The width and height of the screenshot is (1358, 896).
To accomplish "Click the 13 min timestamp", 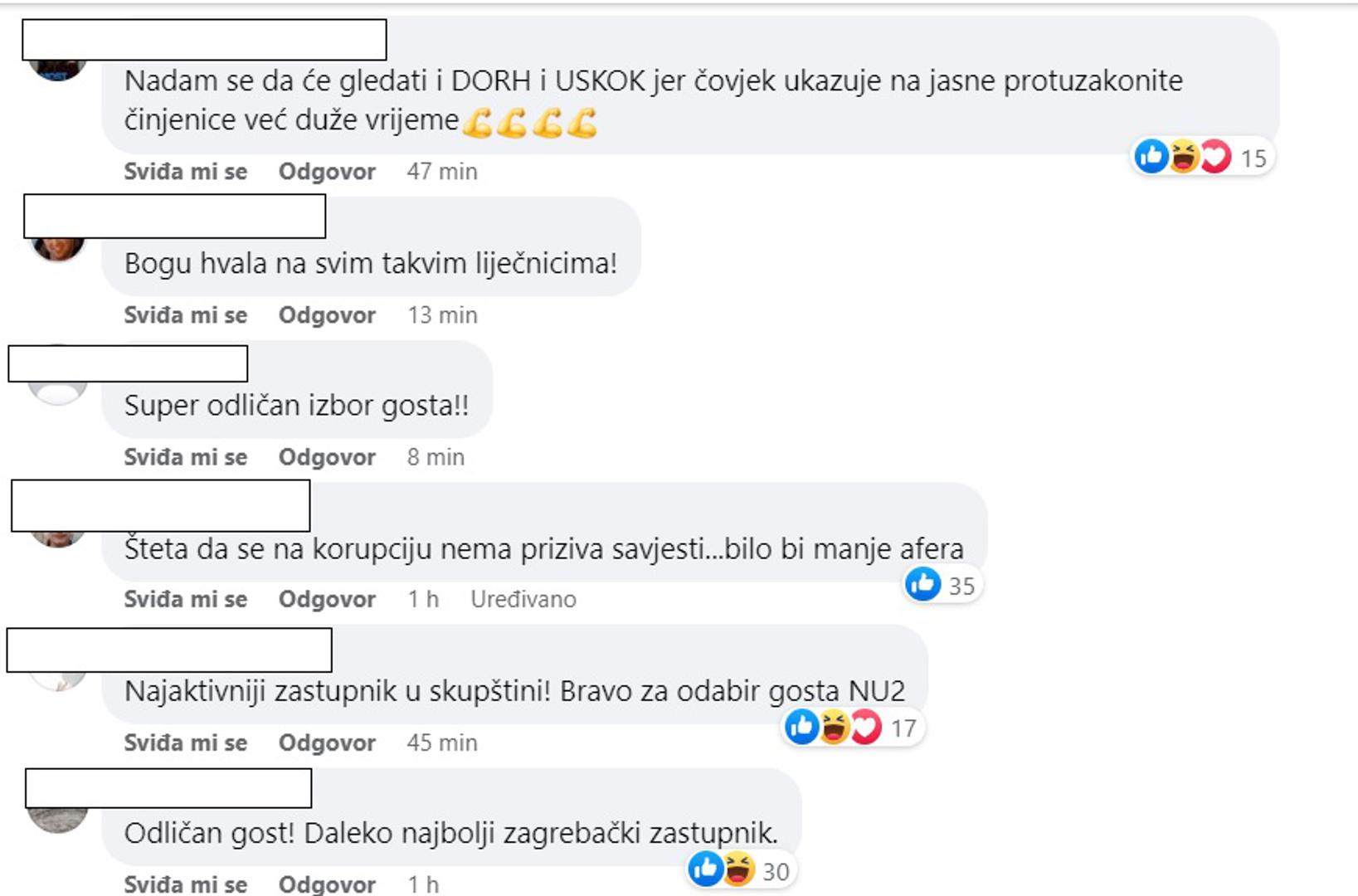I will click(442, 315).
